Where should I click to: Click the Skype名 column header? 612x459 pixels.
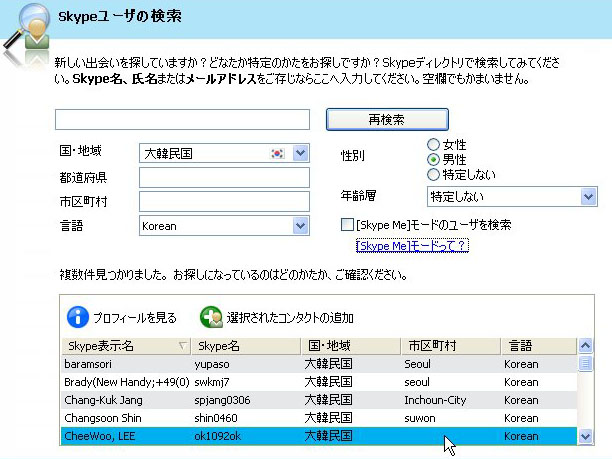(x=246, y=346)
